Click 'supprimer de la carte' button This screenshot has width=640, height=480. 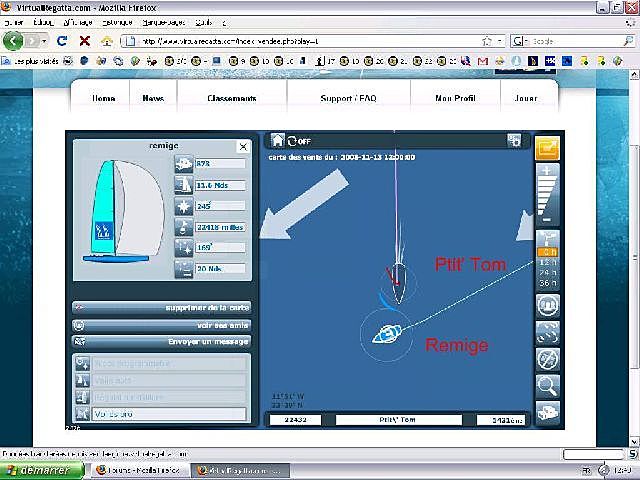tap(162, 307)
